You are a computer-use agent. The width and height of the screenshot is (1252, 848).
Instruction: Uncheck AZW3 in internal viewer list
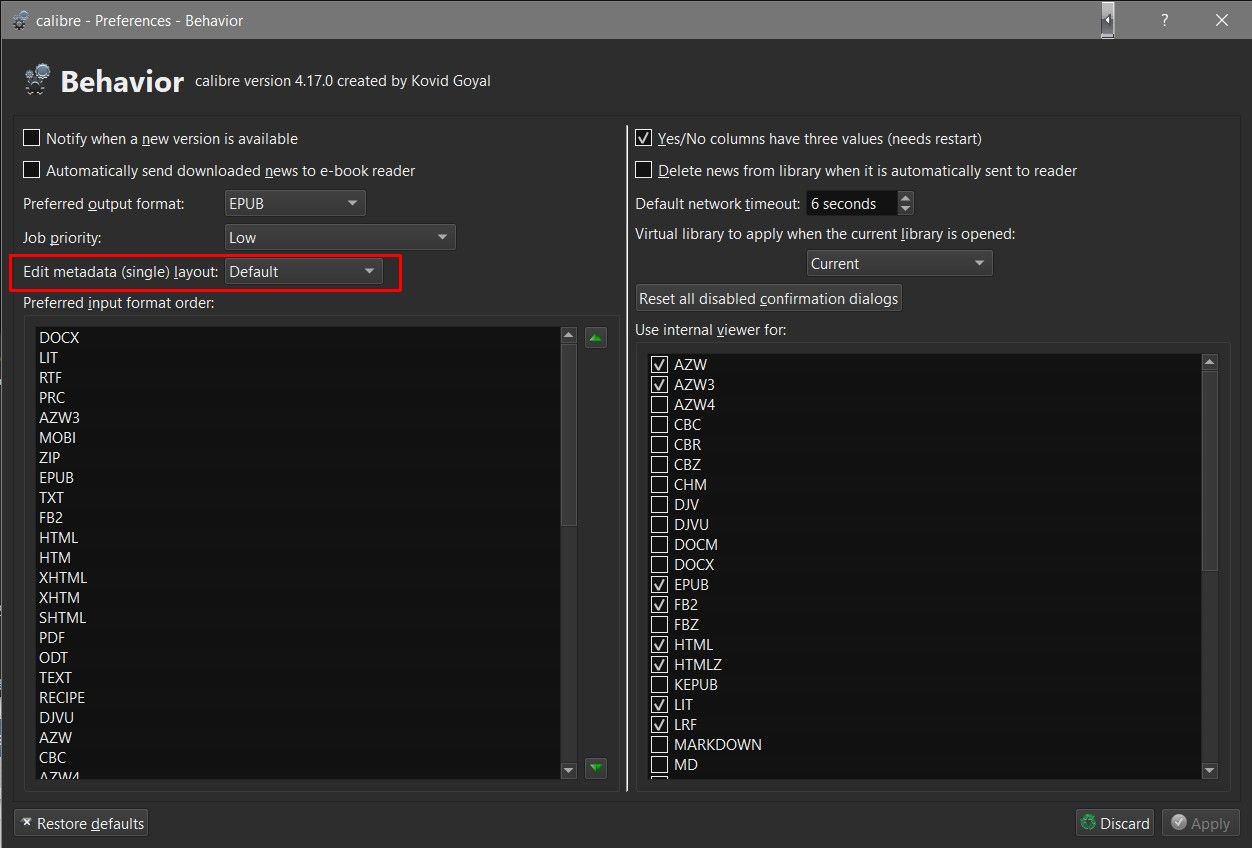click(x=659, y=384)
